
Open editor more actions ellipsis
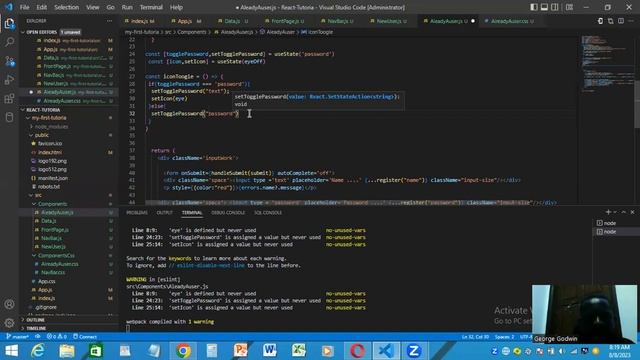click(x=631, y=21)
